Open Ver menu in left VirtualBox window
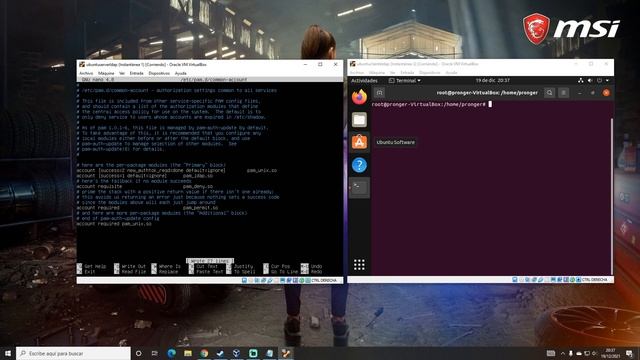The image size is (640, 360). pyautogui.click(x=122, y=73)
